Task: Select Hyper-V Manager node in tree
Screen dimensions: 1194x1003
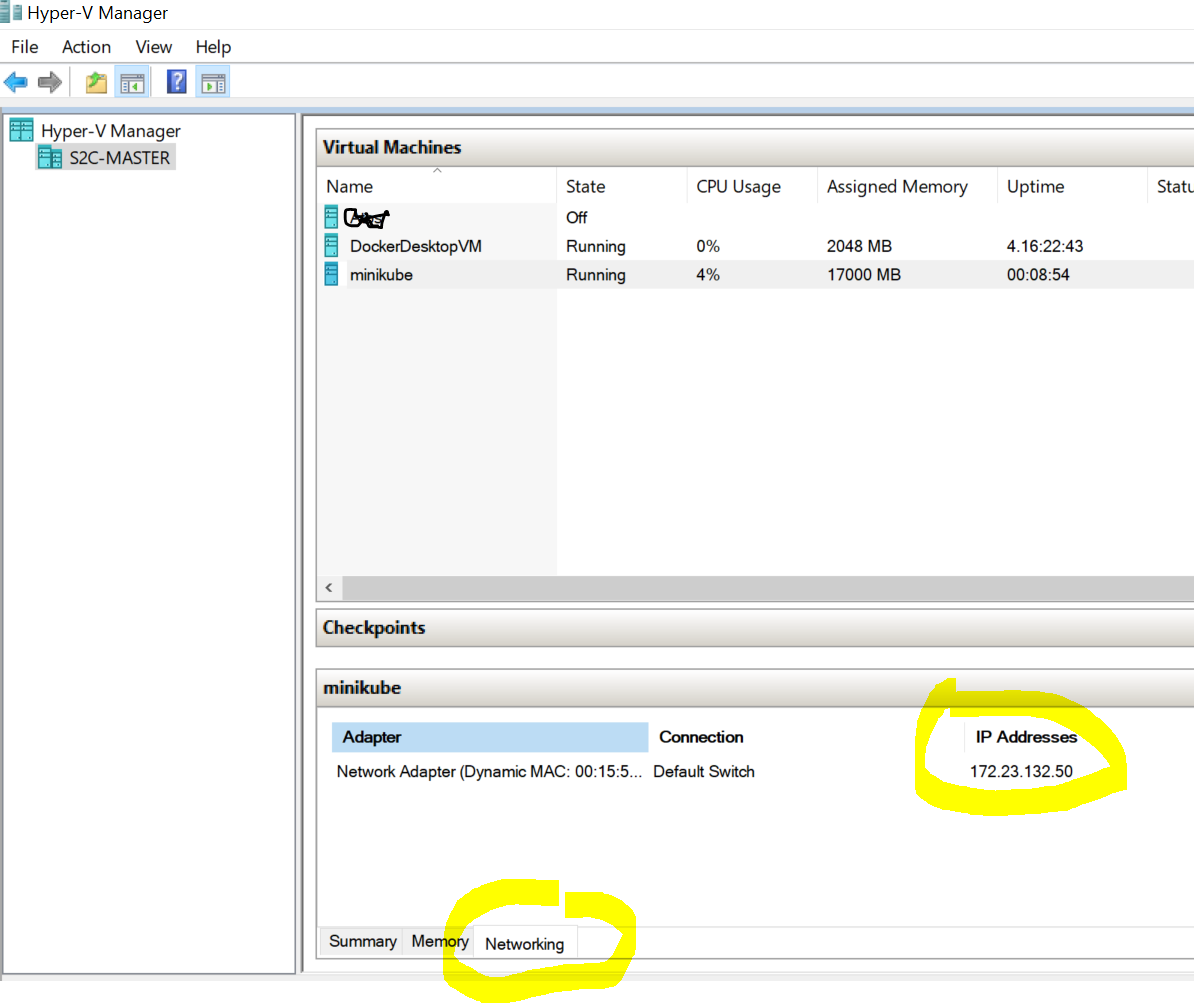Action: pyautogui.click(x=110, y=131)
